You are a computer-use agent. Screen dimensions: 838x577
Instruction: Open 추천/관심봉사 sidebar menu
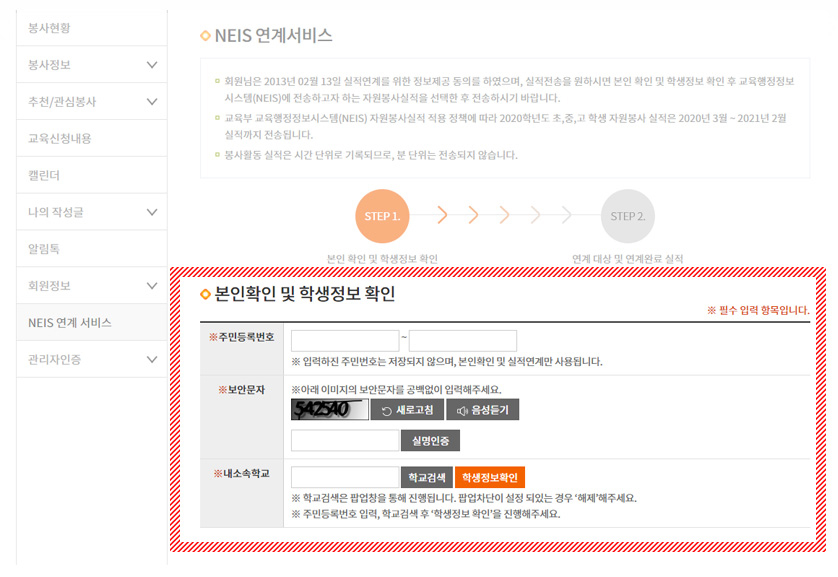tap(91, 102)
